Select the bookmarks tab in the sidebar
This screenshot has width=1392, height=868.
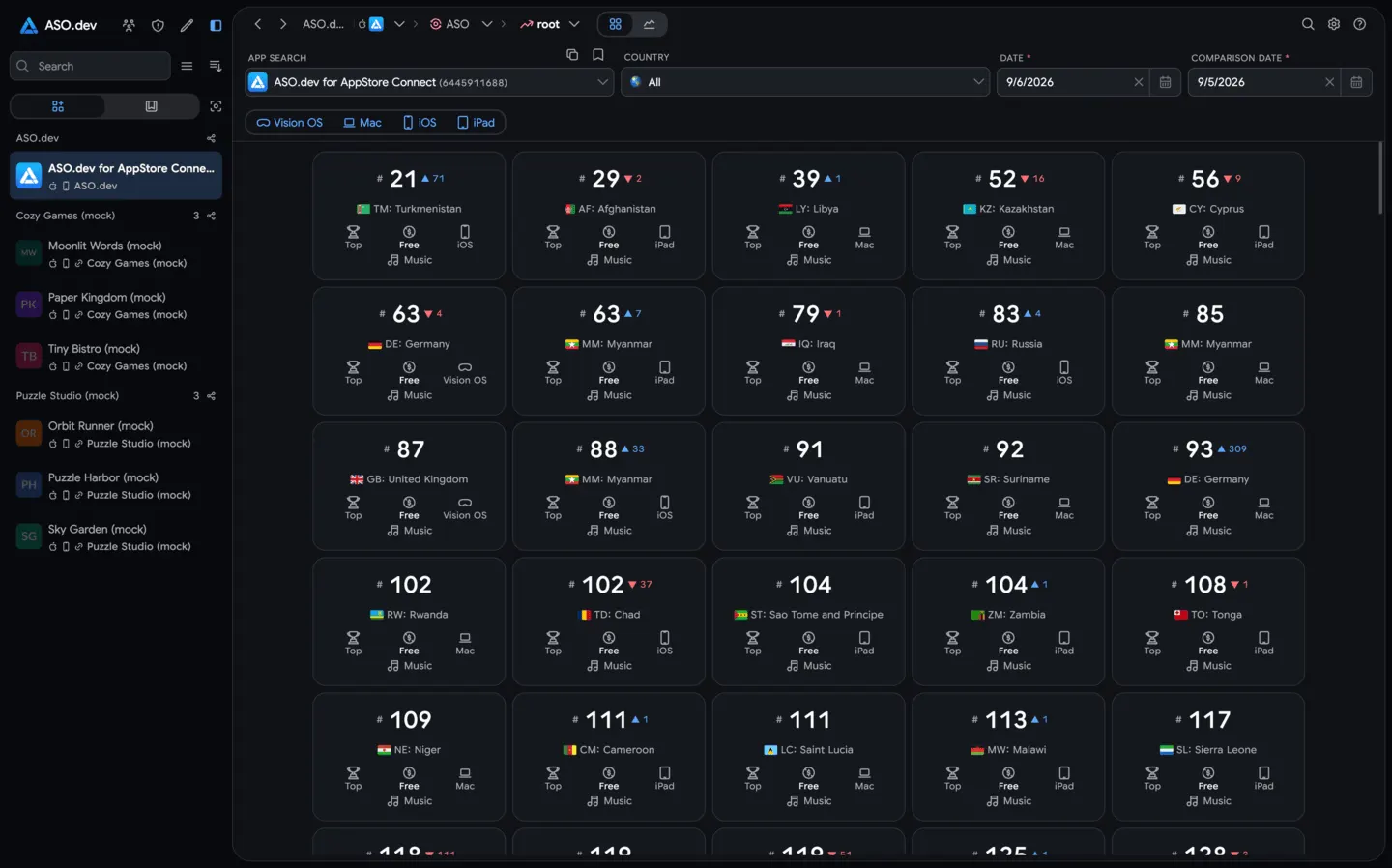[152, 106]
